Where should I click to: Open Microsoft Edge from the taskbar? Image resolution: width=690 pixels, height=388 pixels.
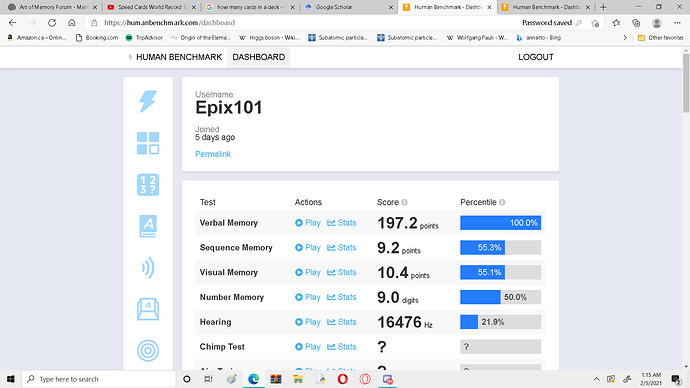tap(253, 379)
